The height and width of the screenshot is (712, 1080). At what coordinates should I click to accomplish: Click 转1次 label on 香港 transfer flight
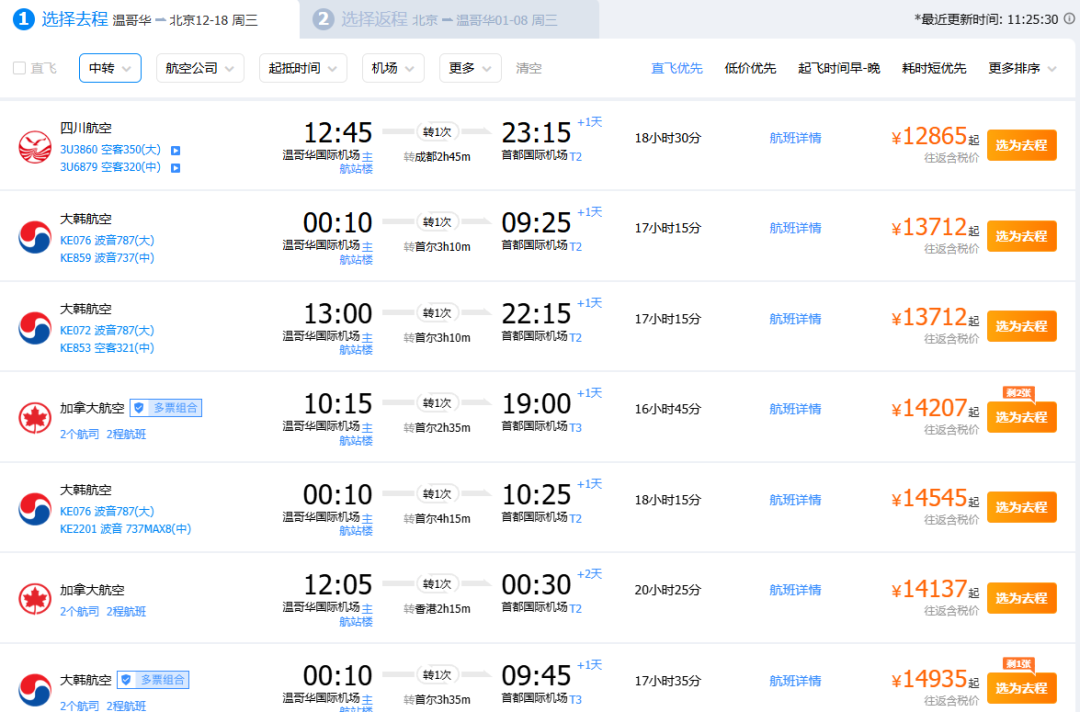click(437, 584)
